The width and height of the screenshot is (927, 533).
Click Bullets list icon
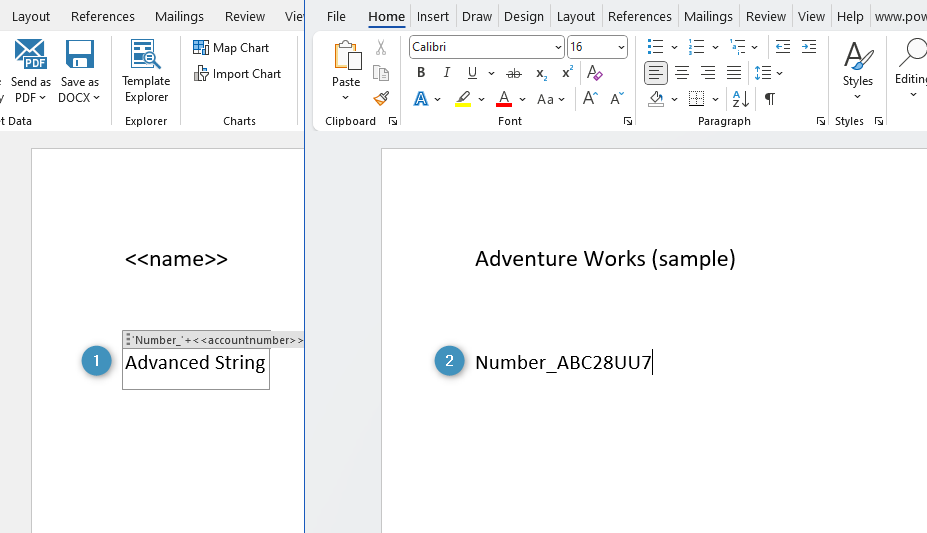point(655,47)
